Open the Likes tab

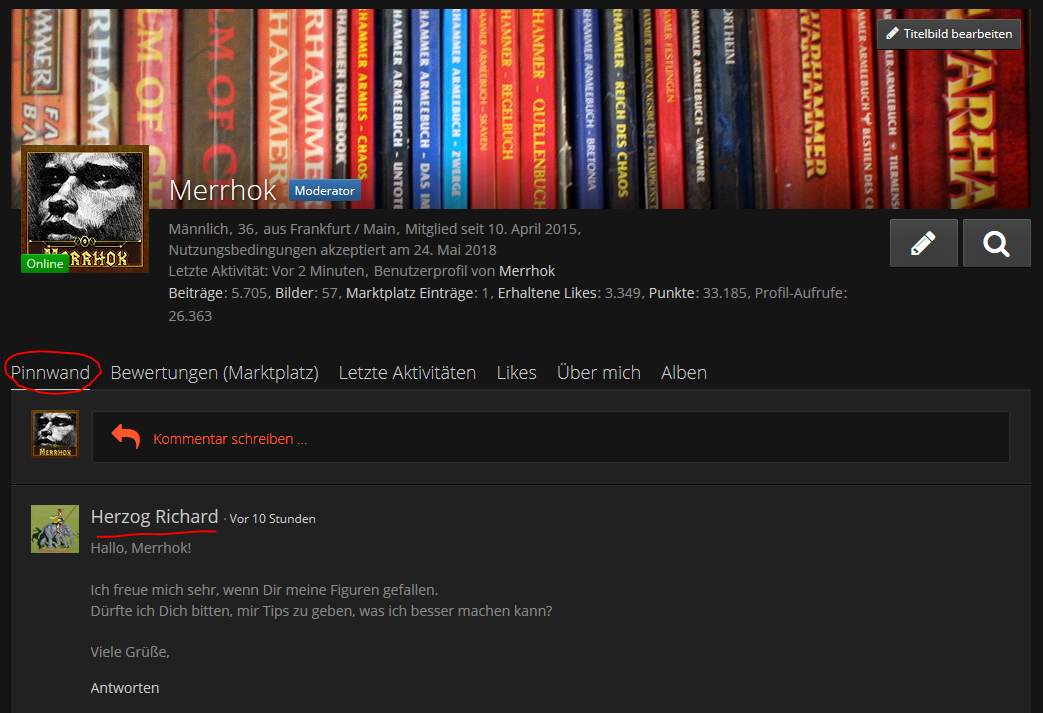tap(516, 372)
